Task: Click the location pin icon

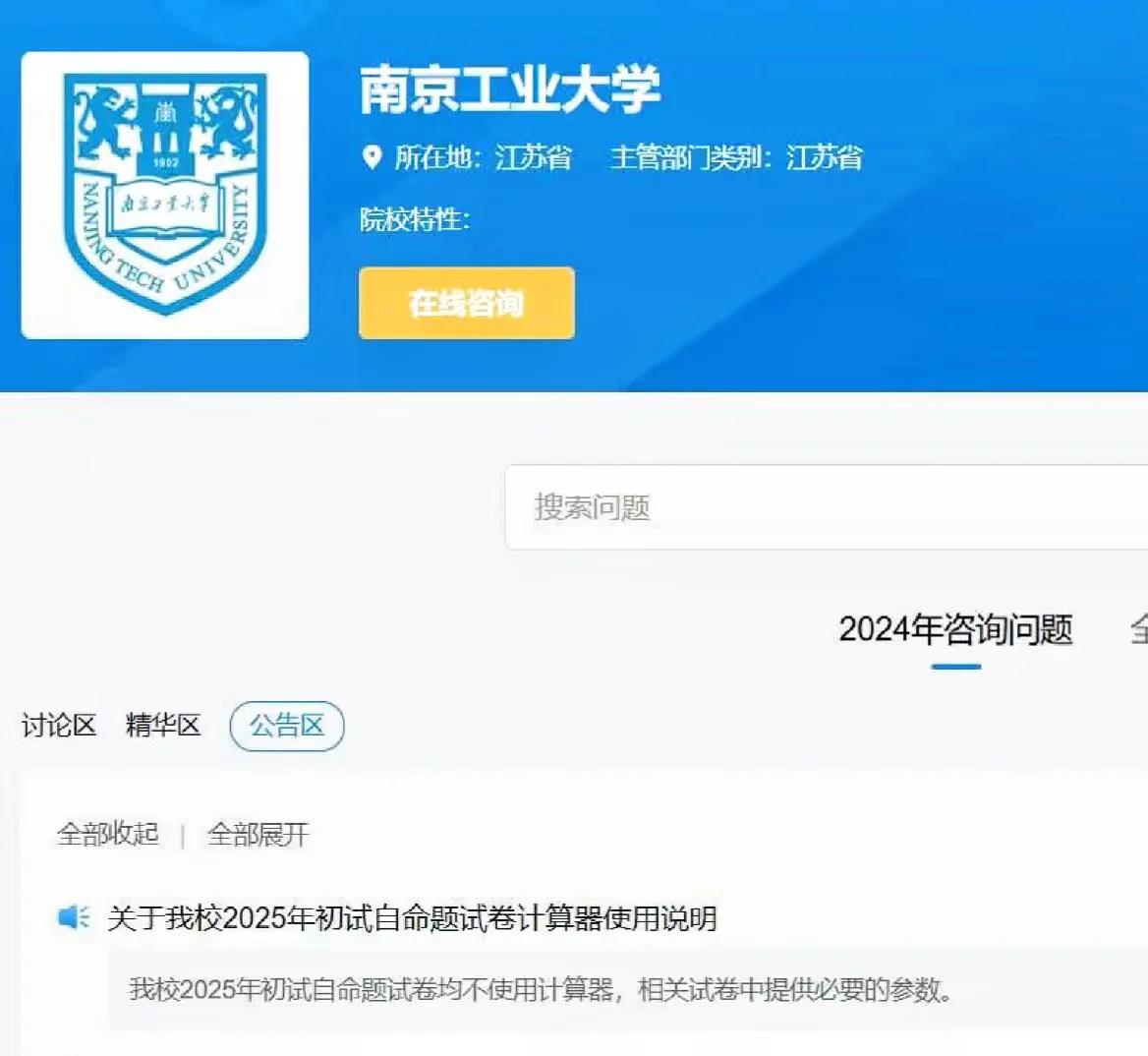Action: point(372,157)
